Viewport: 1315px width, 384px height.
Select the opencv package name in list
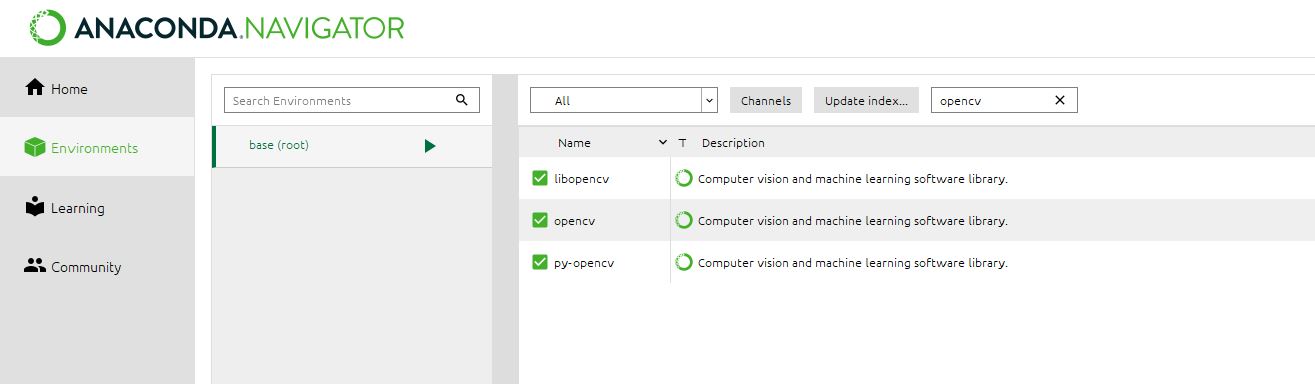(574, 221)
